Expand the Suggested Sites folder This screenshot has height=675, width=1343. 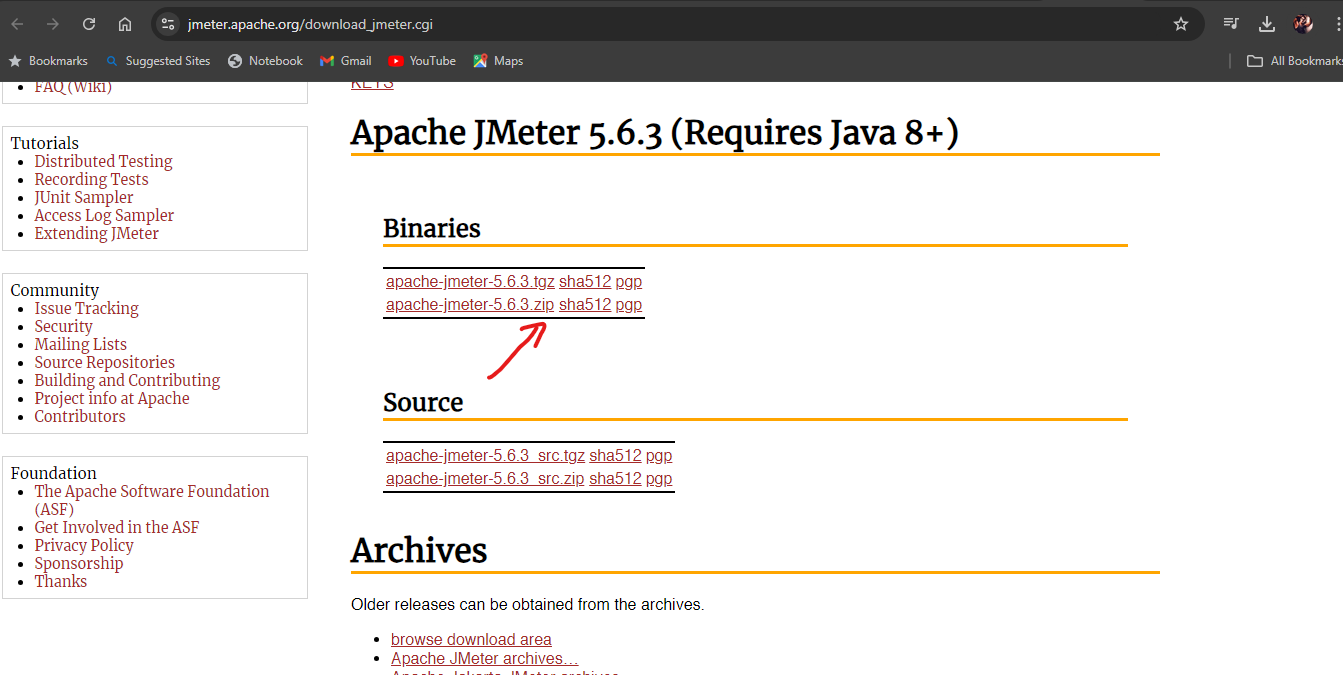pyautogui.click(x=157, y=60)
